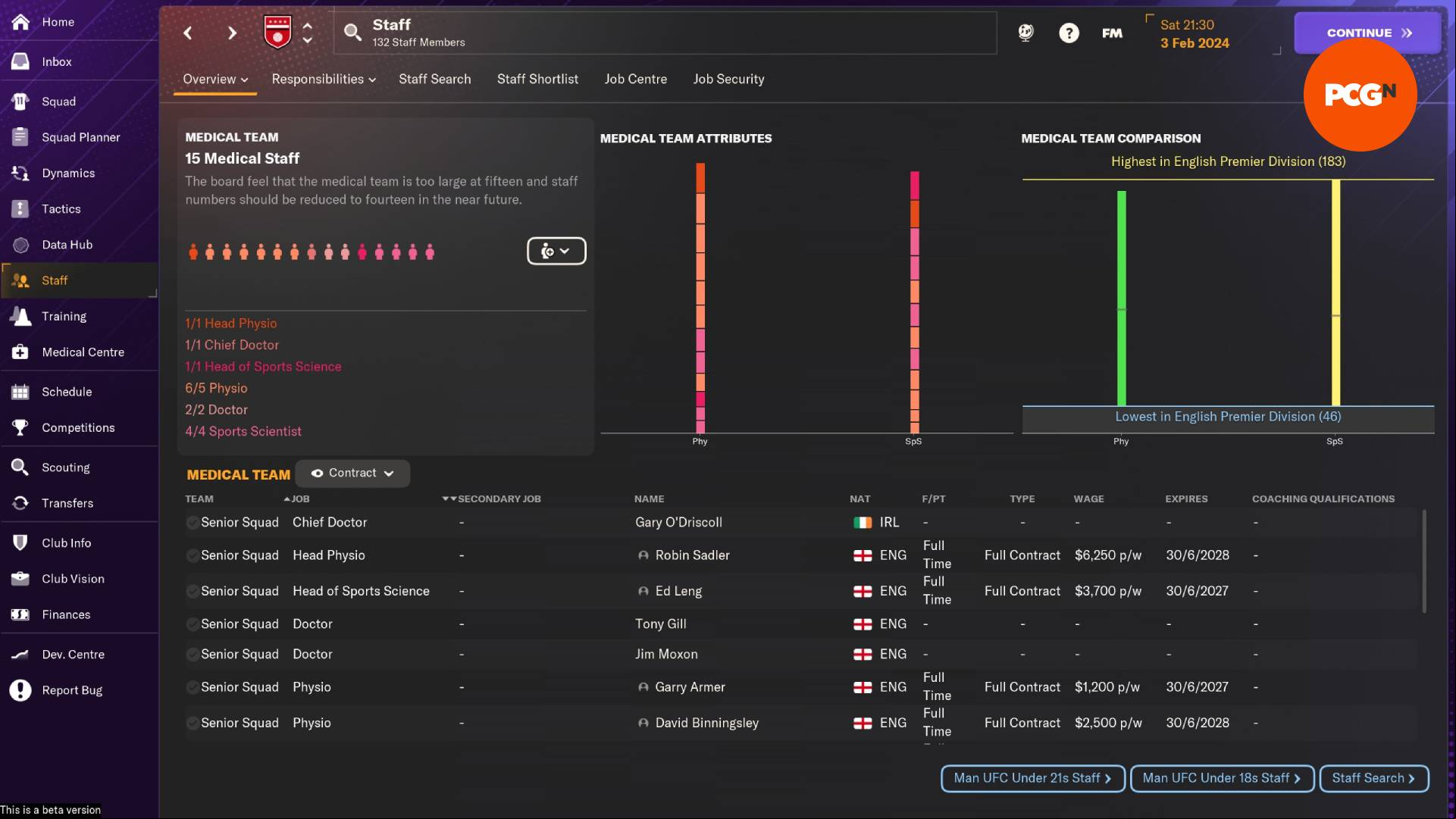Select Robin Sadler row checkbox
Viewport: 1456px width, 819px height.
click(193, 555)
